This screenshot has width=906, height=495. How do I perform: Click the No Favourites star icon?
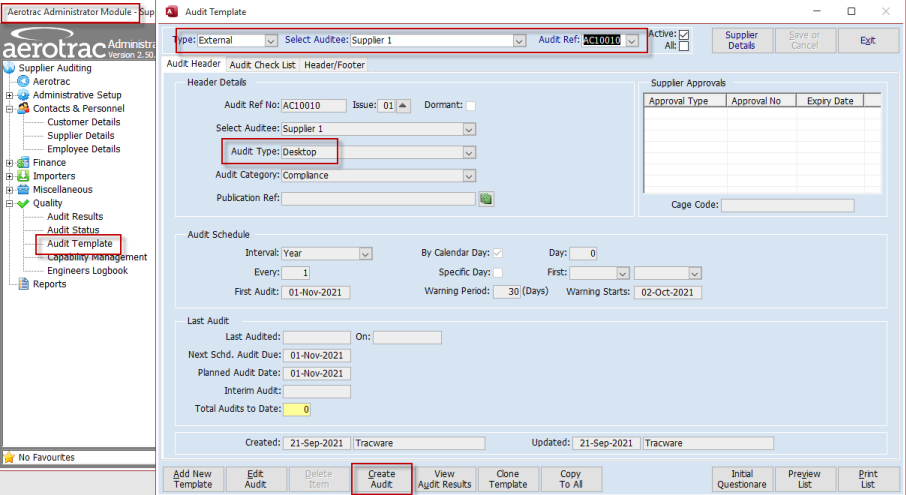click(9, 457)
